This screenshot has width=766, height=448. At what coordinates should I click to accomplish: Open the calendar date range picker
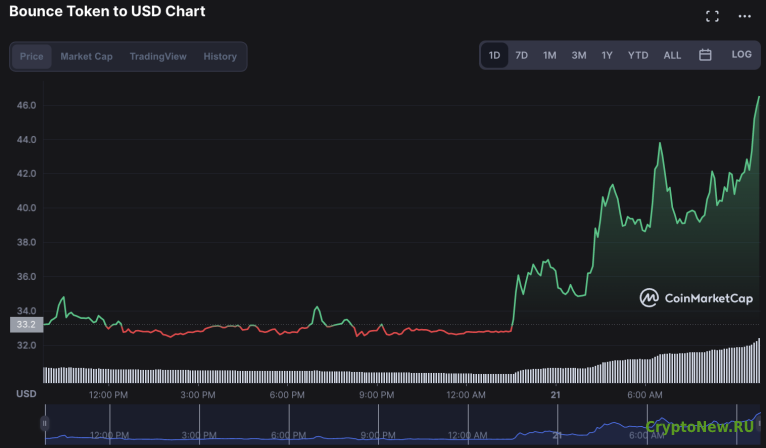(705, 55)
